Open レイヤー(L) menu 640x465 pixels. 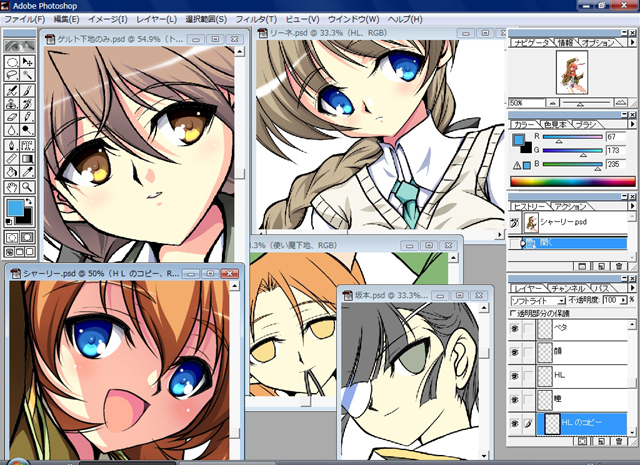(156, 20)
